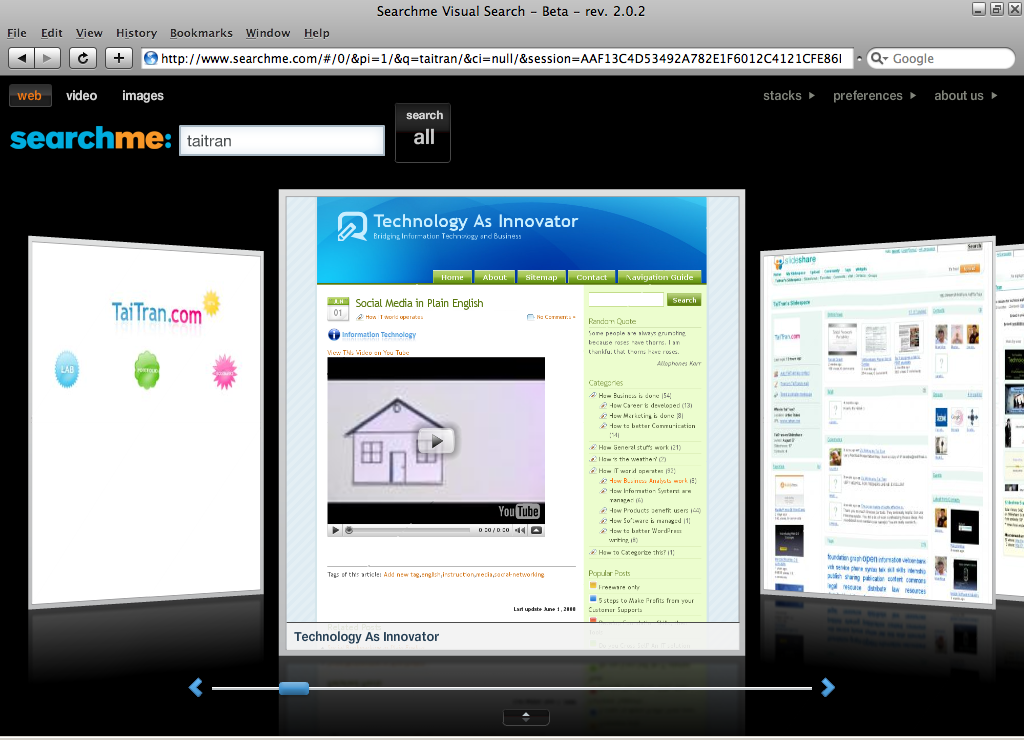The width and height of the screenshot is (1024, 740).
Task: Show previous result with blue left arrow
Action: [195, 687]
